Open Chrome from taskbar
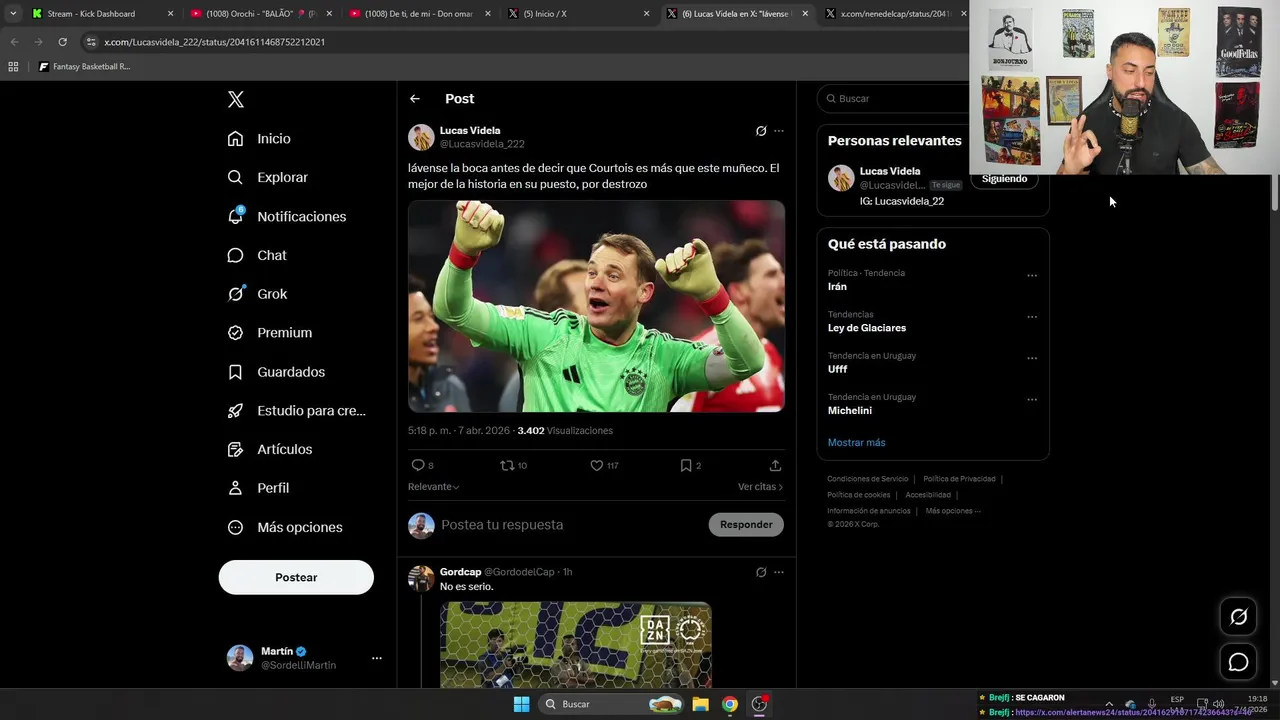Viewport: 1280px width, 720px height. [x=730, y=704]
